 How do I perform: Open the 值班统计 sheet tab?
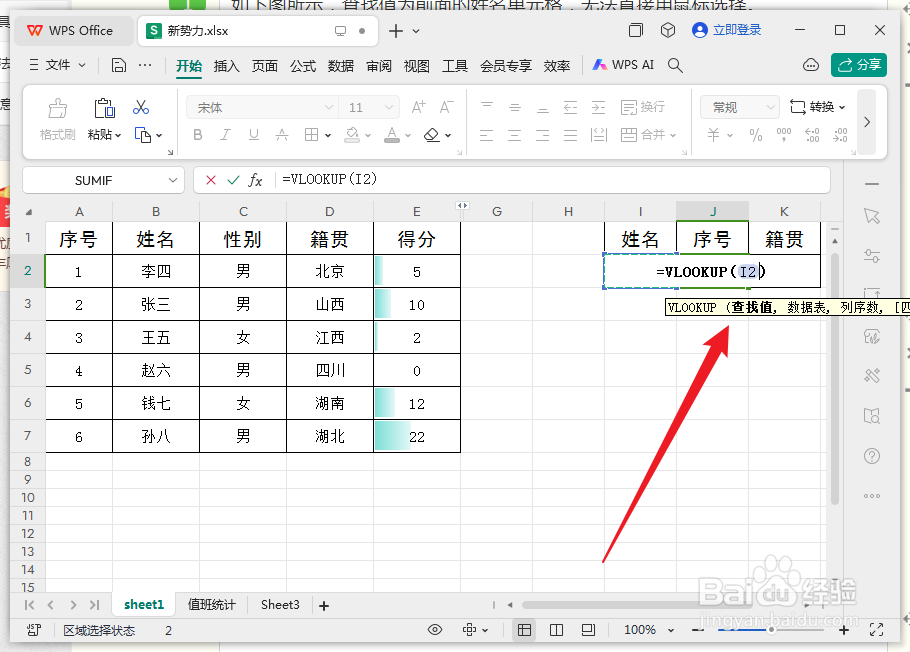pyautogui.click(x=210, y=604)
